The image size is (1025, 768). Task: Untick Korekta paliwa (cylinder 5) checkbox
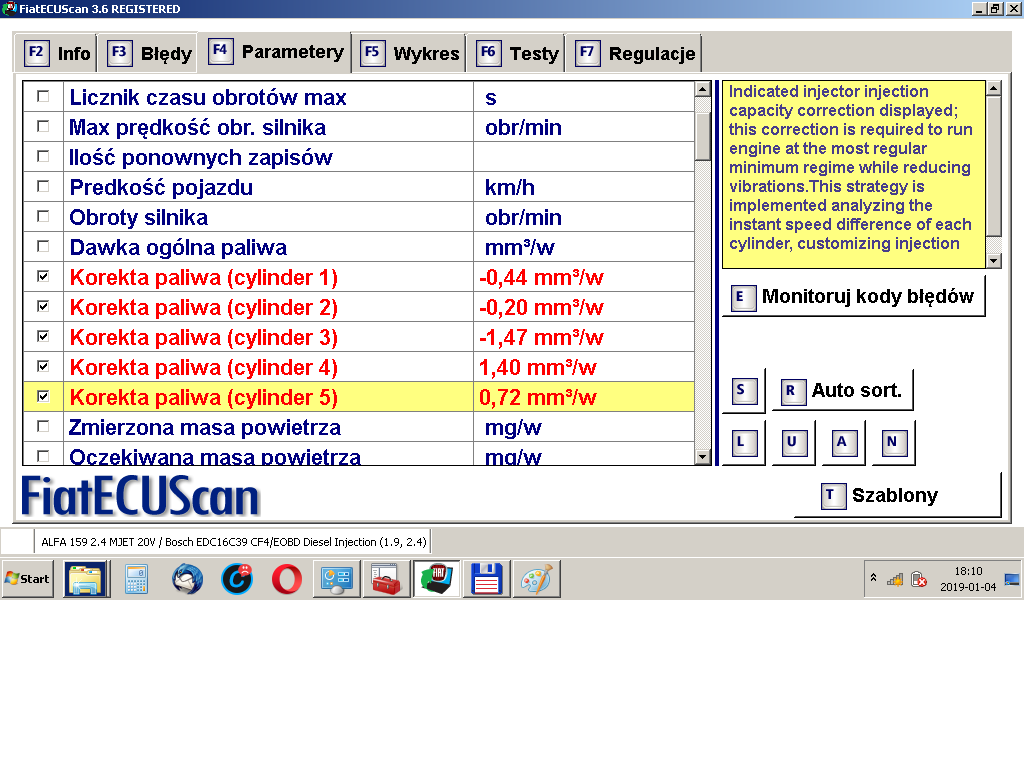[43, 397]
